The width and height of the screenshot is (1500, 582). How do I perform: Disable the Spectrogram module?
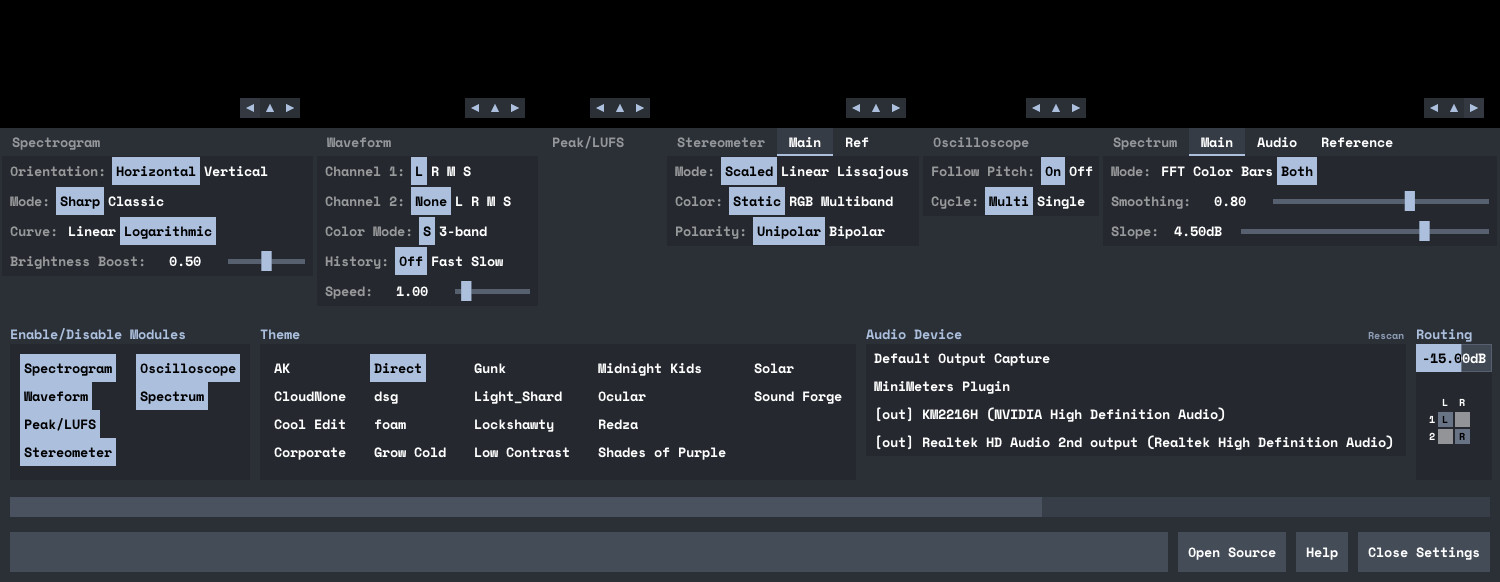point(68,368)
